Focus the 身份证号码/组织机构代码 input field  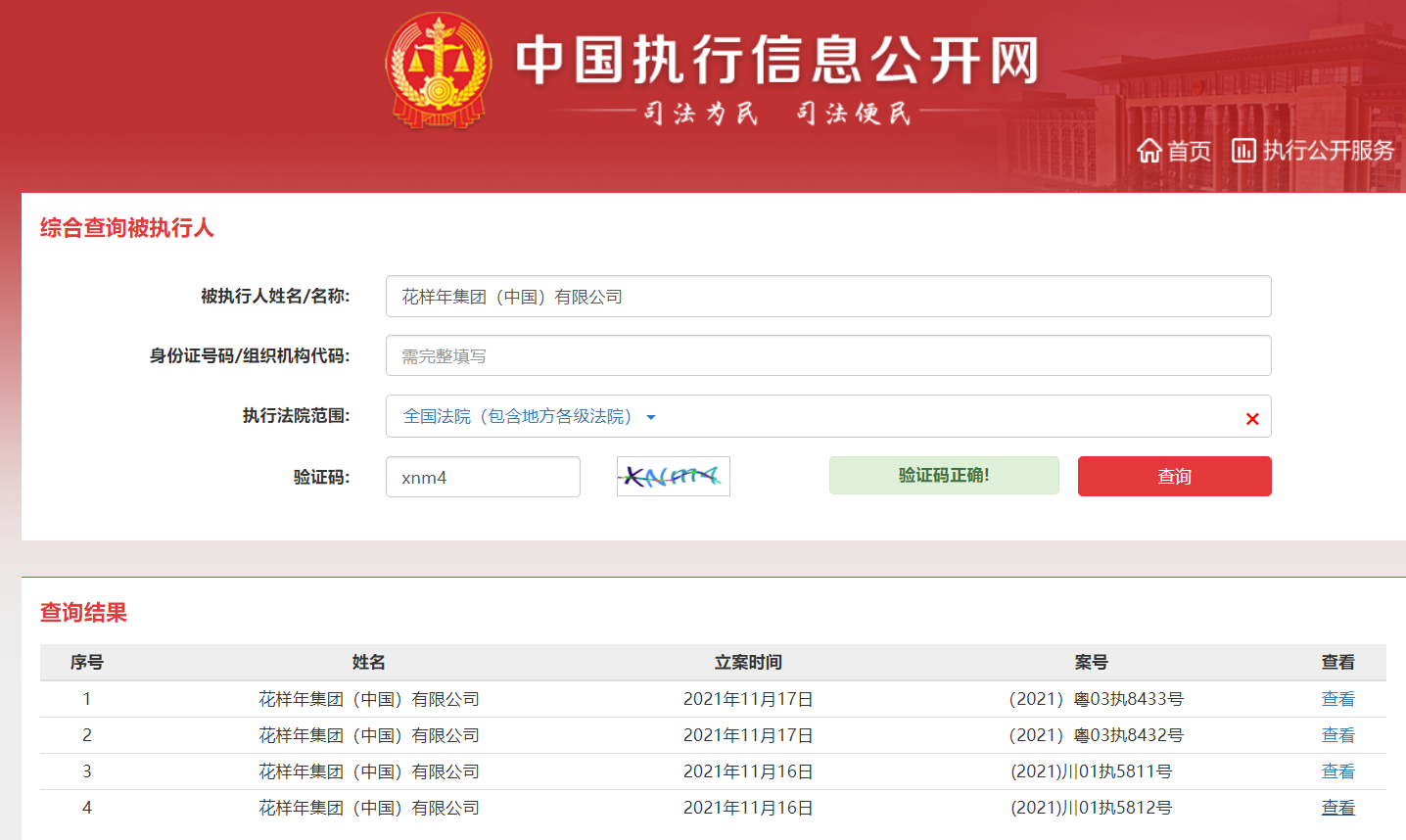coord(828,355)
